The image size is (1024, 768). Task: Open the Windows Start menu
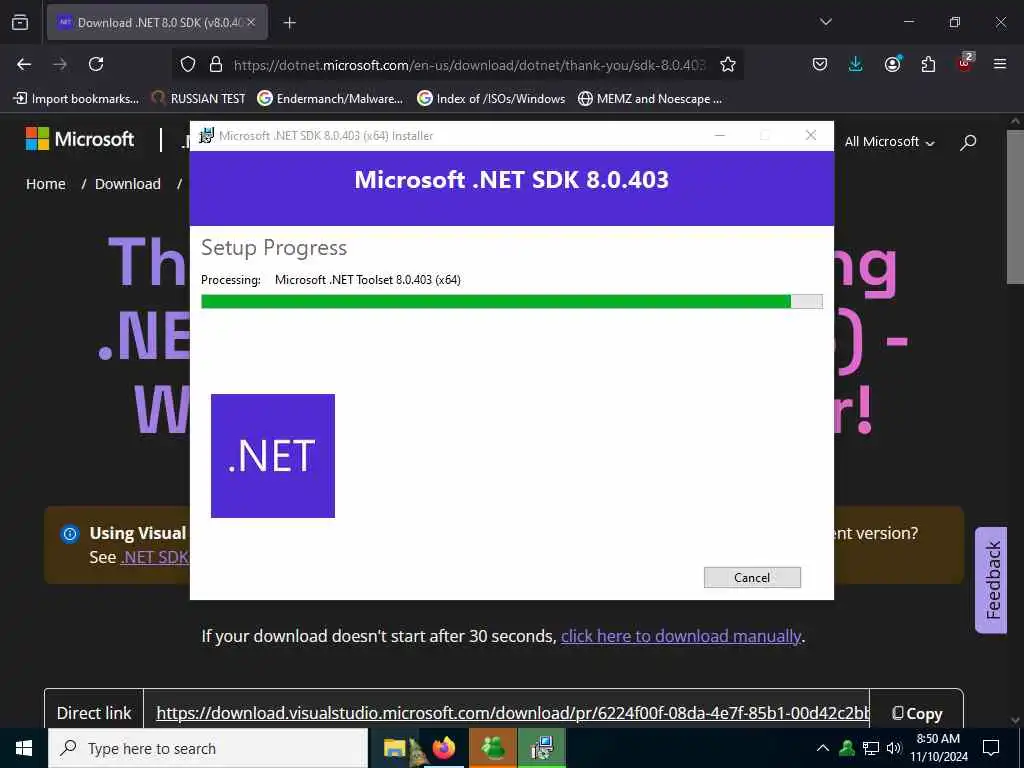[24, 748]
